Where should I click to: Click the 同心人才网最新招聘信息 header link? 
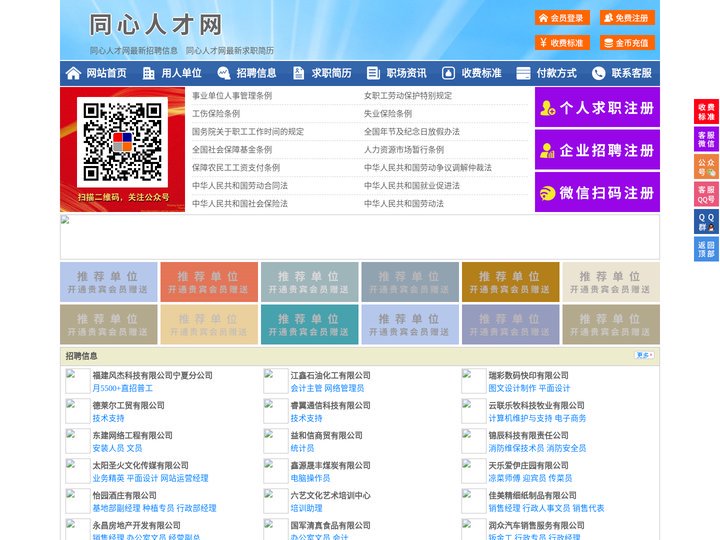(134, 51)
